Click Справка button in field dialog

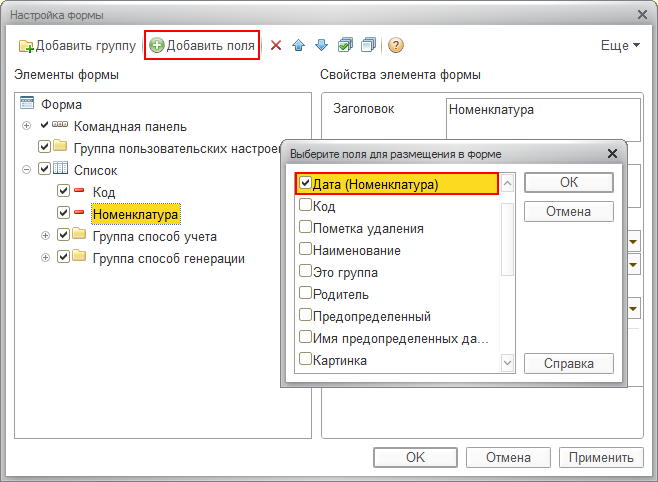[x=569, y=363]
